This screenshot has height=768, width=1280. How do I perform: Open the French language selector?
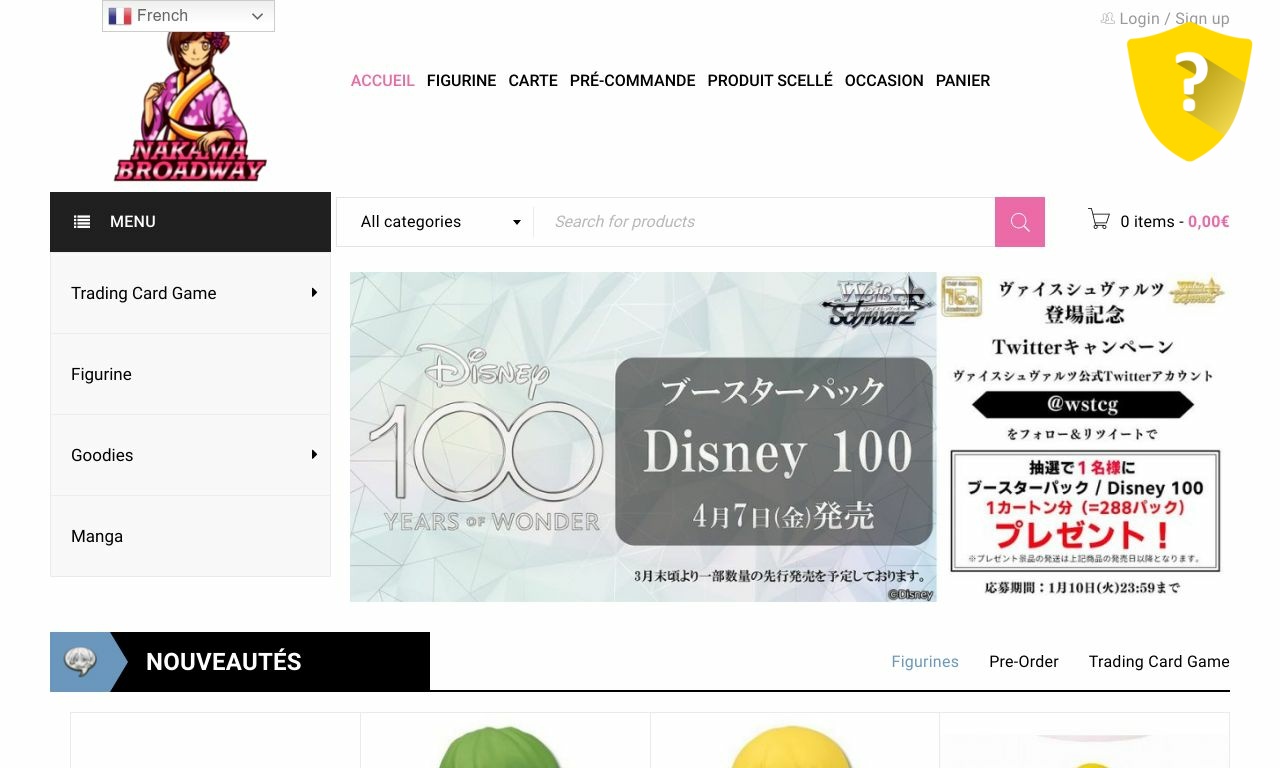pos(188,16)
